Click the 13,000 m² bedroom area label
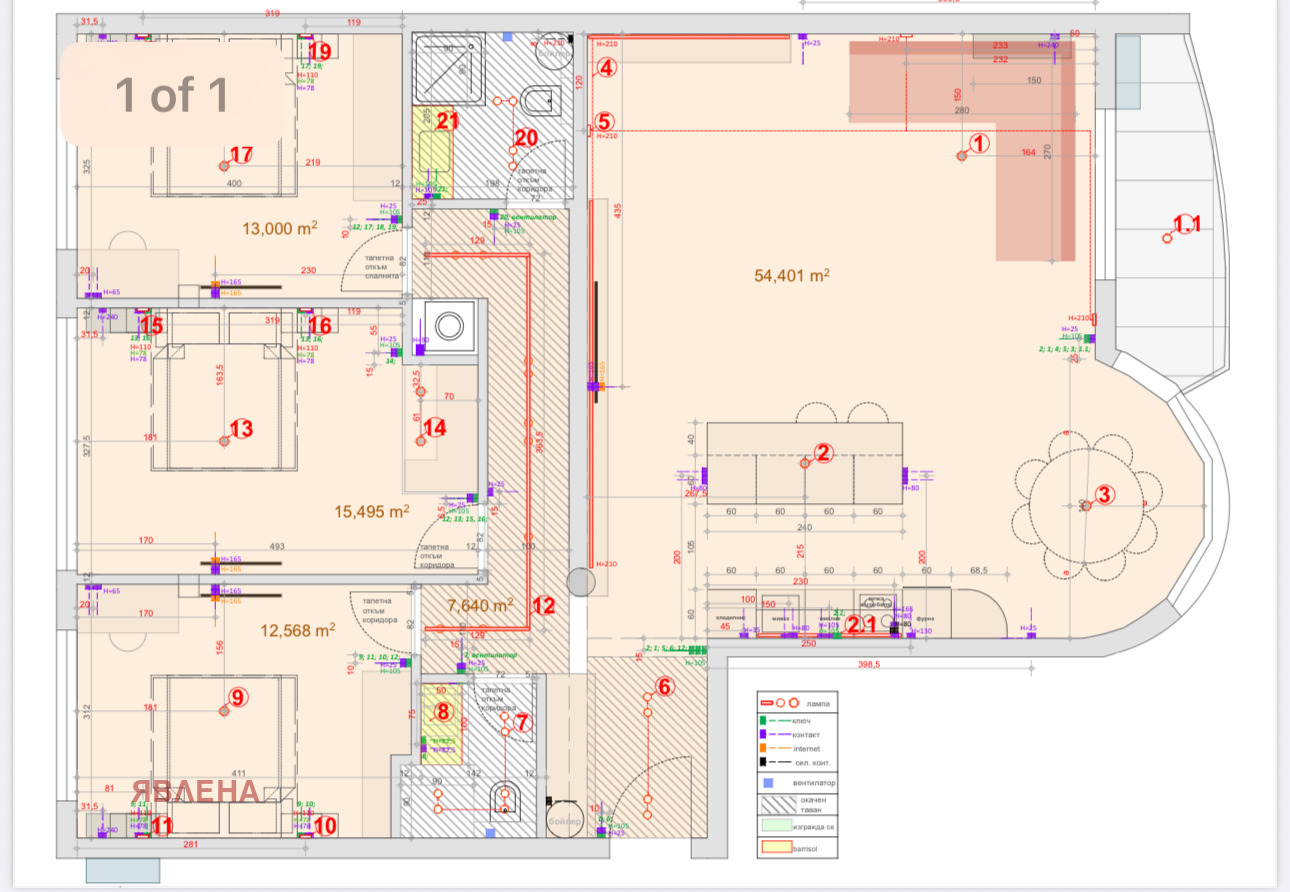 tap(279, 228)
